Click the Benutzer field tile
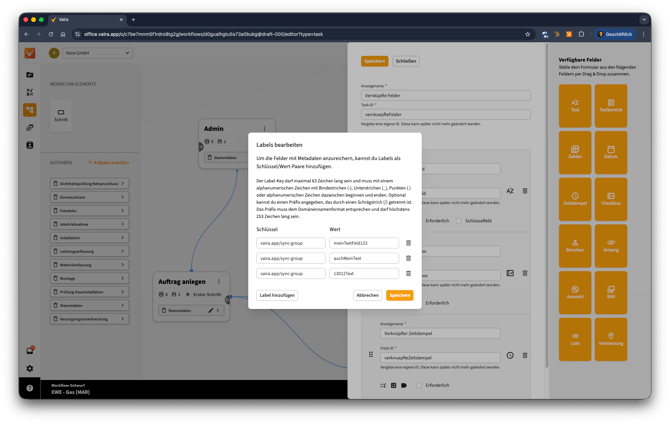 pyautogui.click(x=575, y=241)
